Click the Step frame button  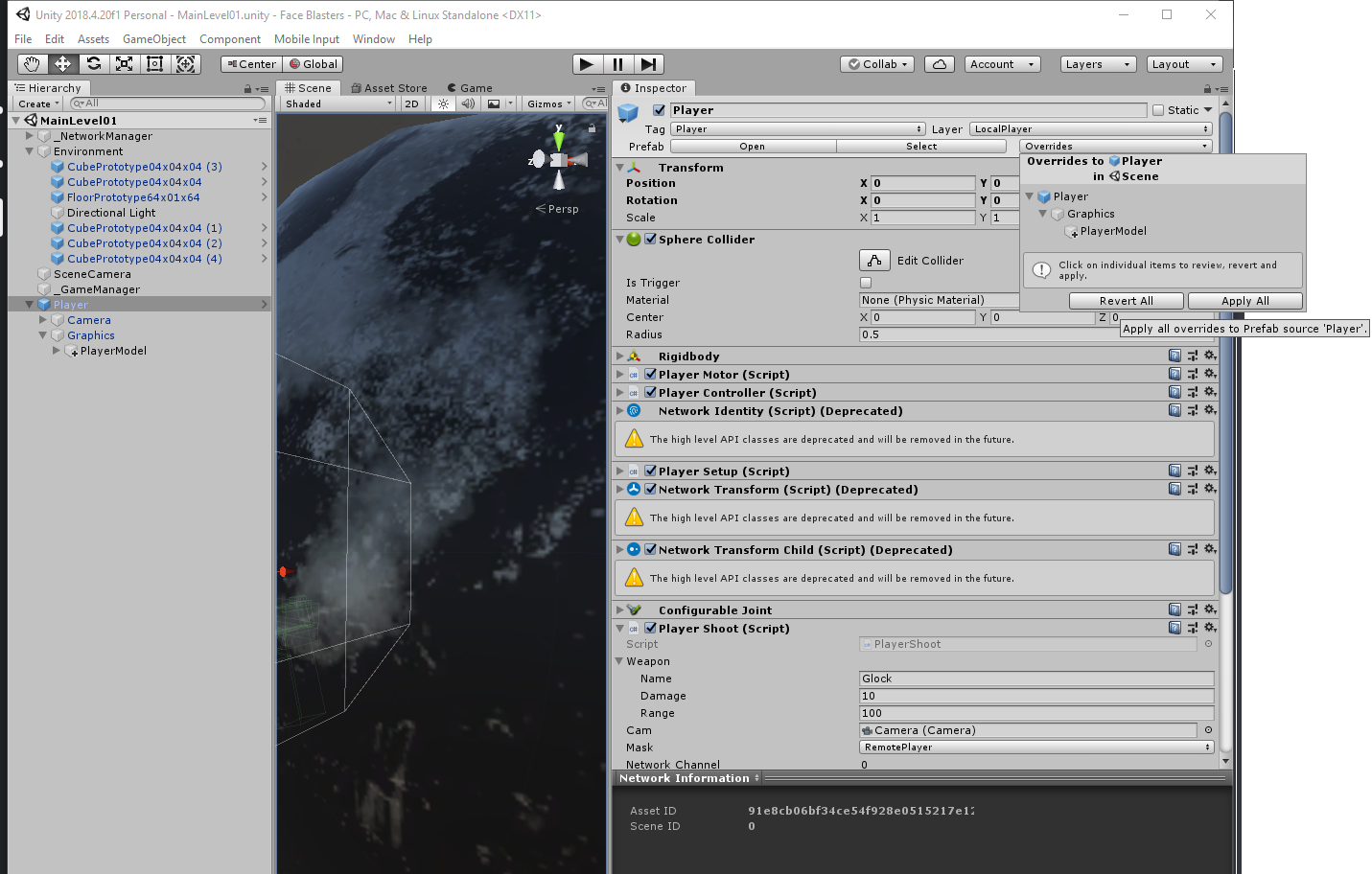[649, 64]
